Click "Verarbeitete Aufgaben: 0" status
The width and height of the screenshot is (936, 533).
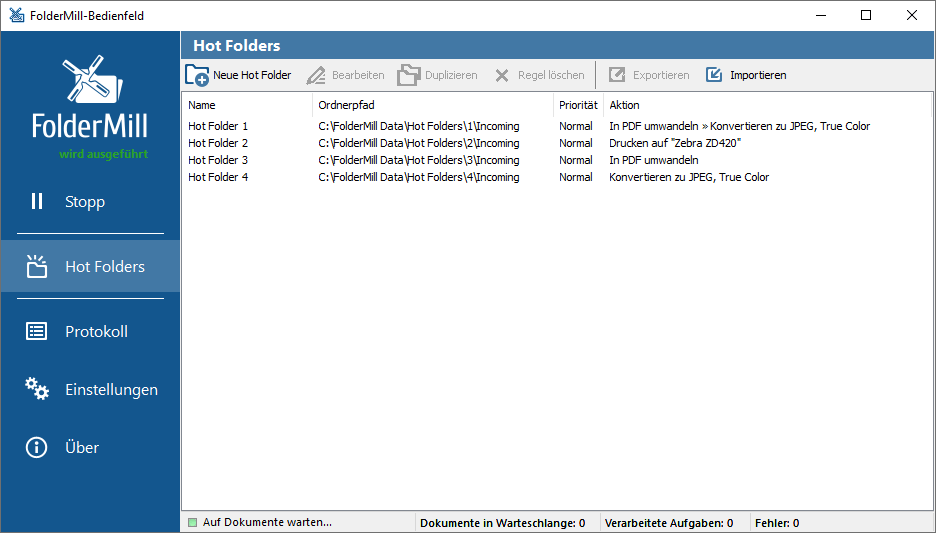[669, 523]
